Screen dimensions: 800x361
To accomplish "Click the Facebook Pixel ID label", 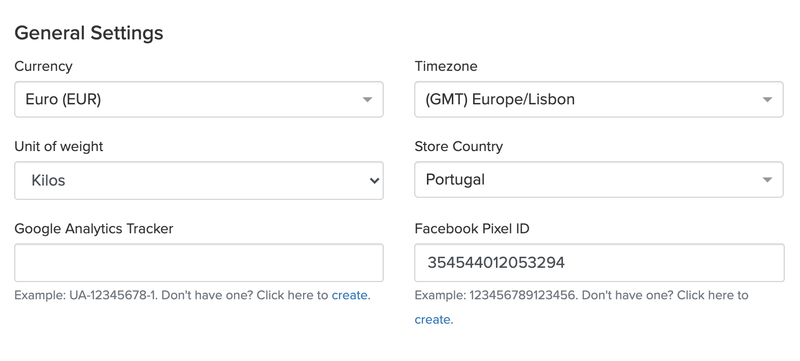I will pos(472,228).
